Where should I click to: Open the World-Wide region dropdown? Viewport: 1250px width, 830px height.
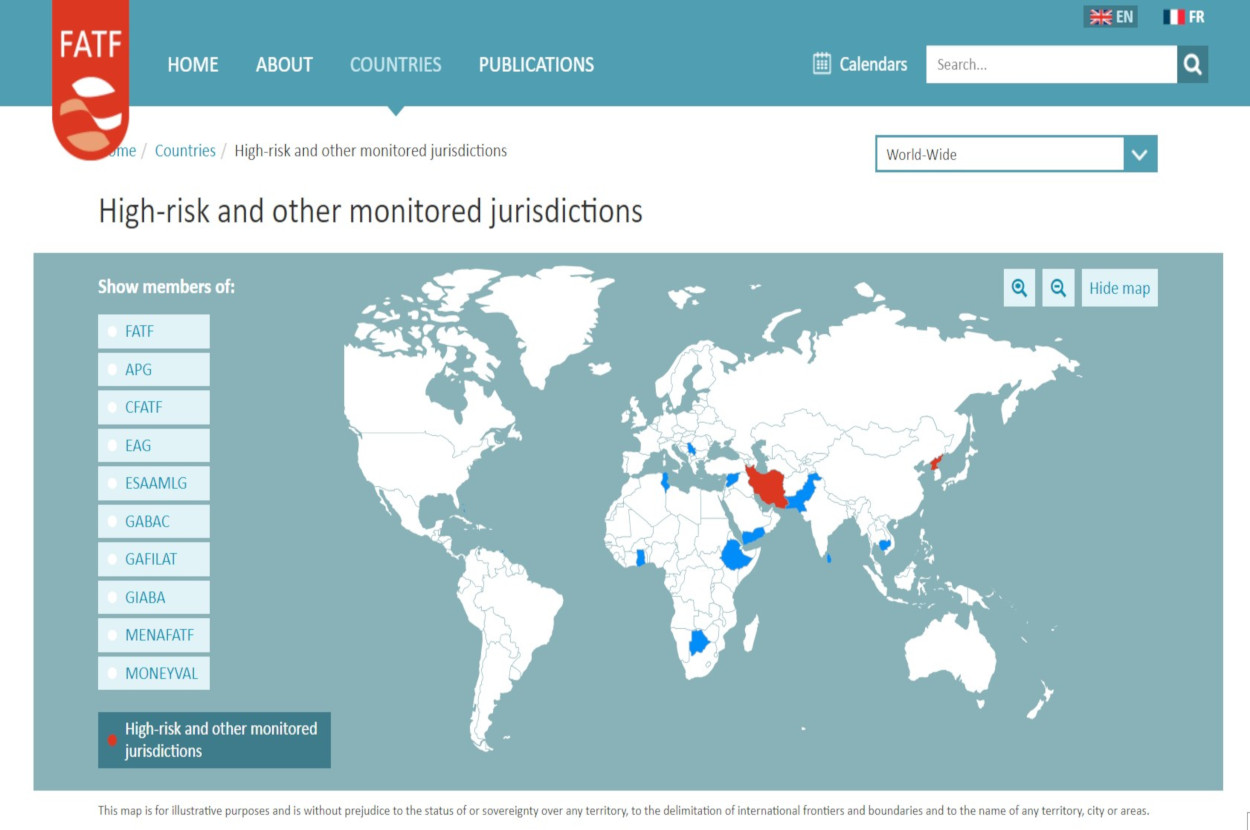[1000, 155]
